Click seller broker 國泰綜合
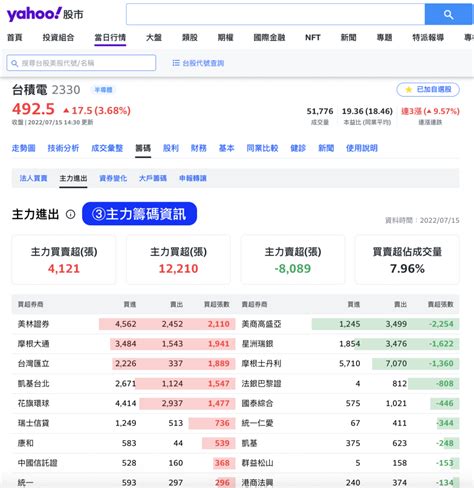This screenshot has height=488, width=474. pyautogui.click(x=257, y=403)
